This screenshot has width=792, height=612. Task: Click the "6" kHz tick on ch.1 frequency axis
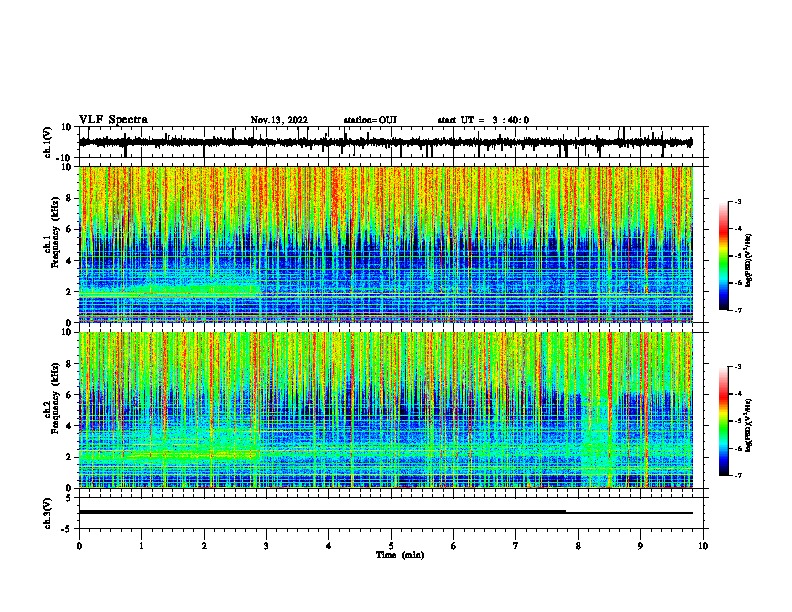tap(69, 229)
